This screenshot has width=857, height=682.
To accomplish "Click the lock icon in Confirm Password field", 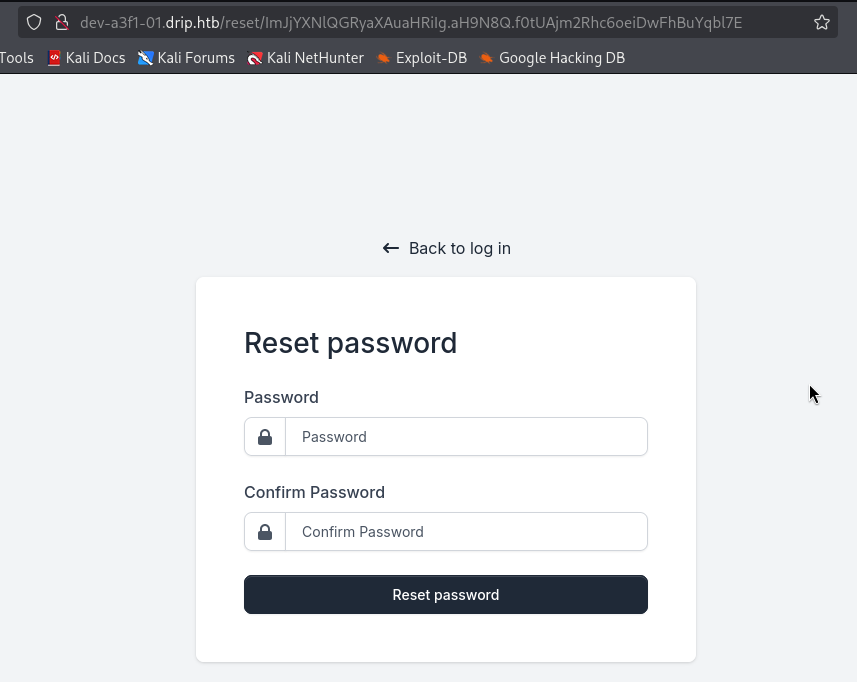I will click(x=265, y=532).
